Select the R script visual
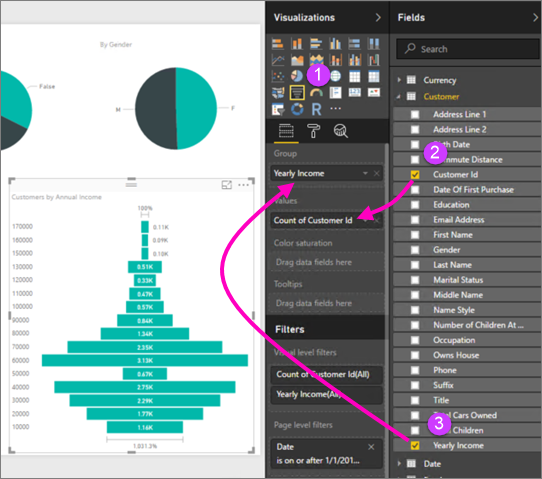 [316, 109]
